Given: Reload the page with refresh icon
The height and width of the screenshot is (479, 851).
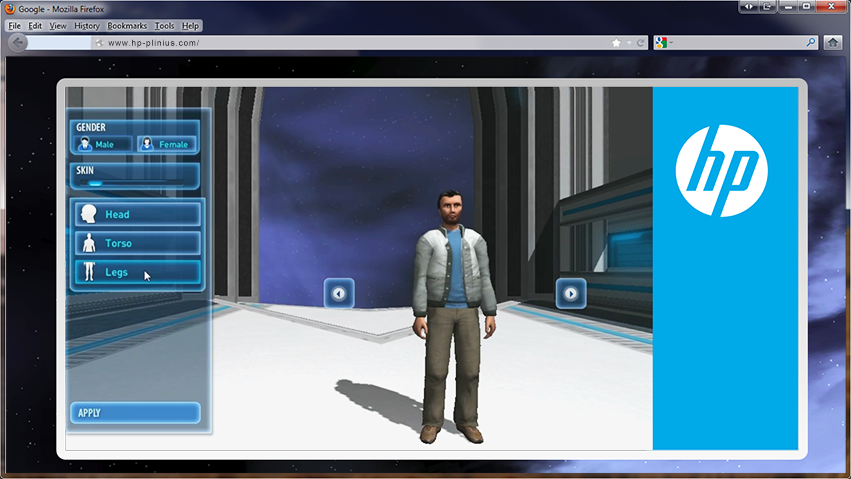Looking at the screenshot, I should click(x=640, y=43).
